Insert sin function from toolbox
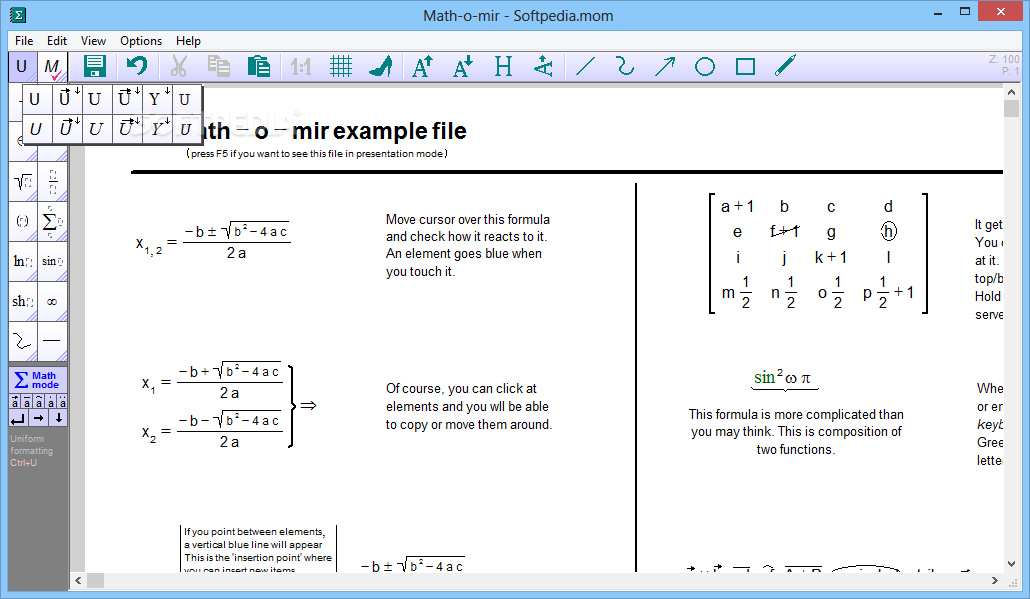The image size is (1030, 599). click(53, 261)
